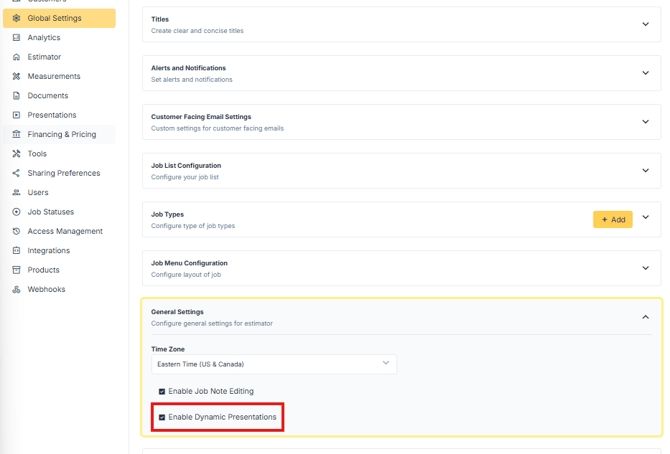Open the Integrations menu item
Screen dimensions: 670x454
point(48,251)
